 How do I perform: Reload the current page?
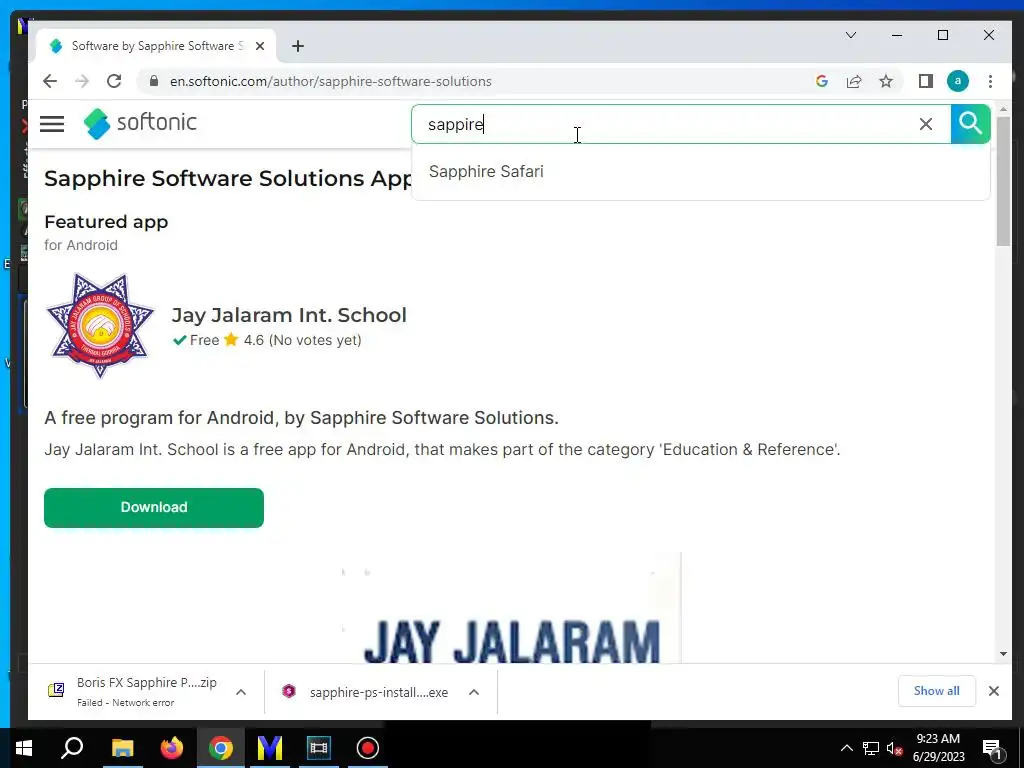tap(114, 81)
